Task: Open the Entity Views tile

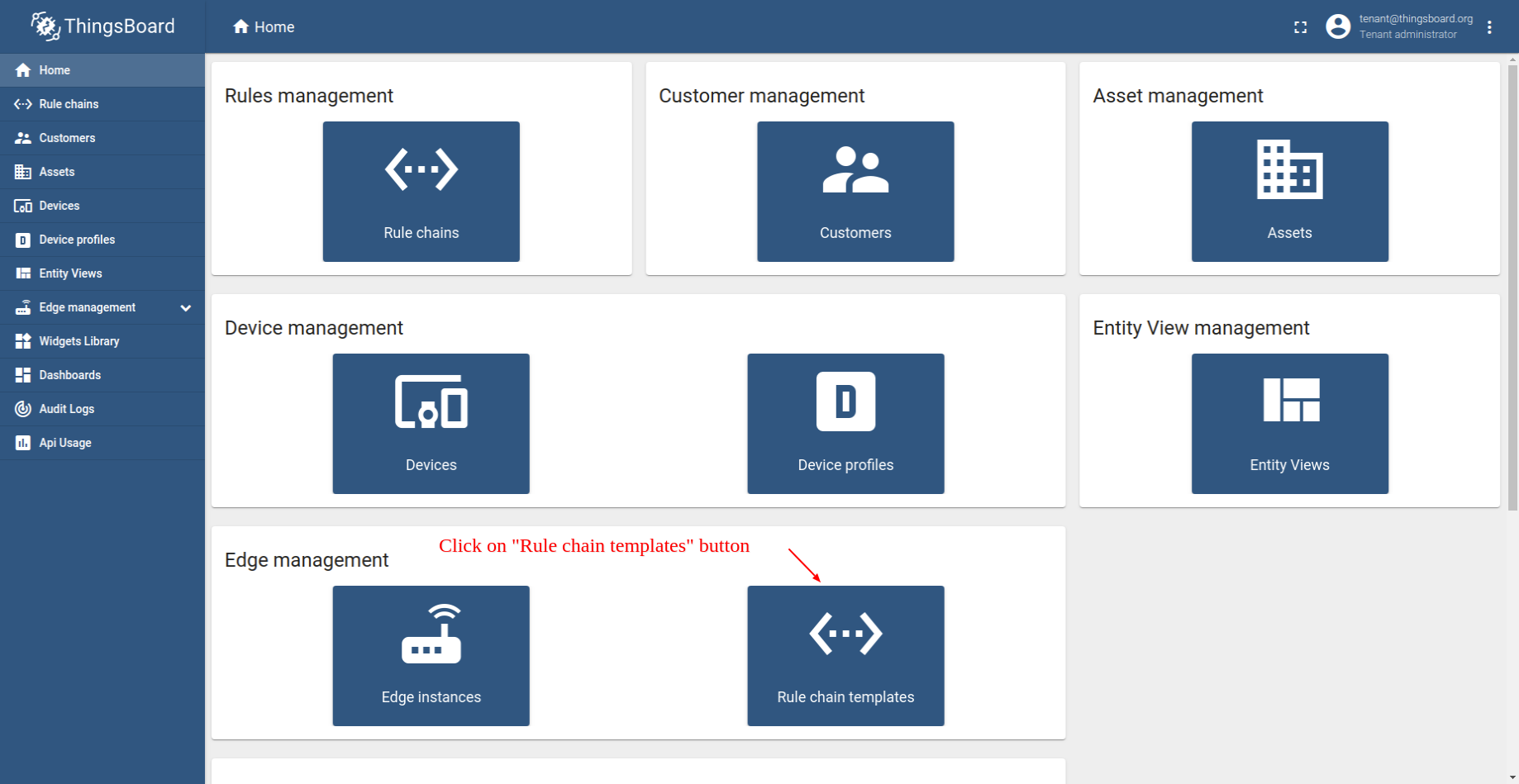Action: coord(1289,423)
